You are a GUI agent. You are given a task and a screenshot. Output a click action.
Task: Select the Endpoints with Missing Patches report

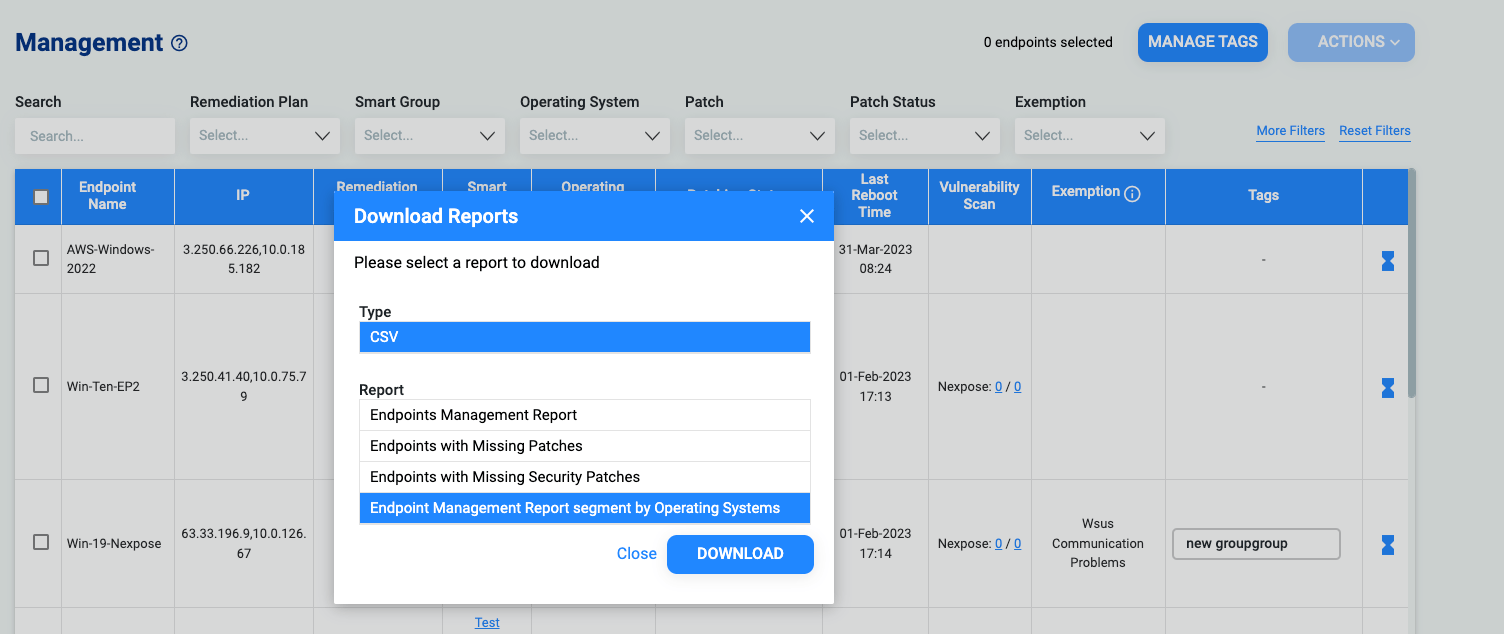584,445
